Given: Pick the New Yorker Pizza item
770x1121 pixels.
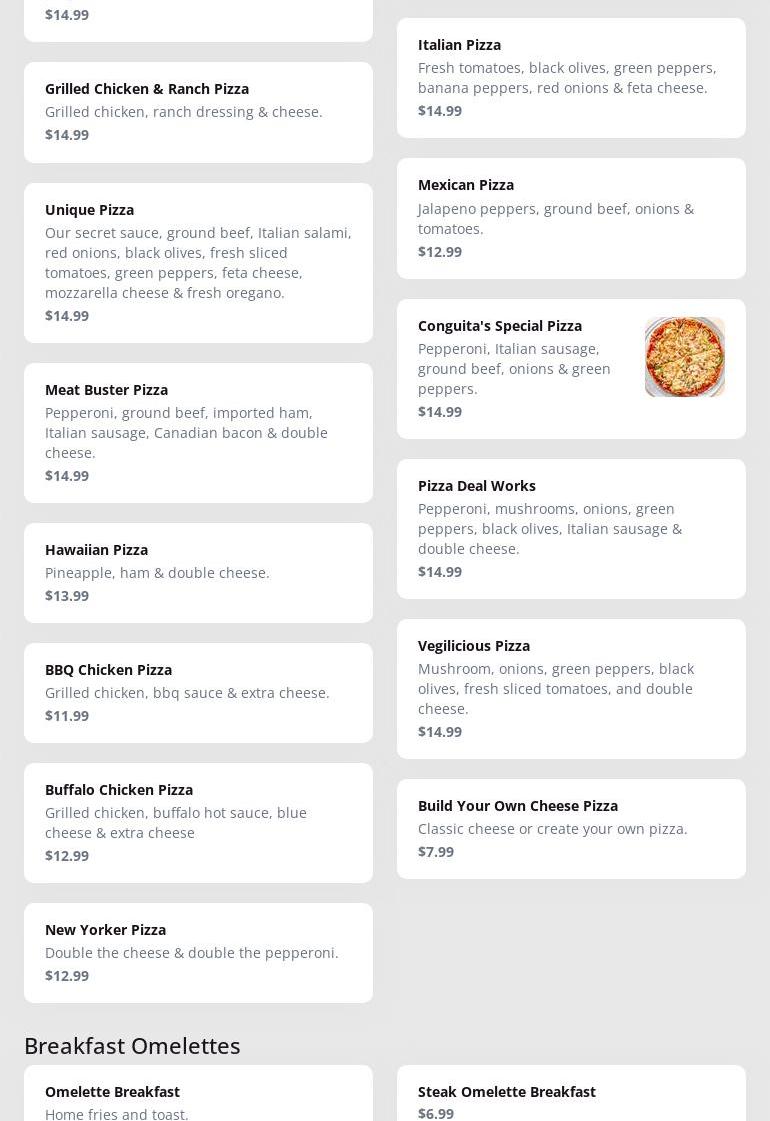Looking at the screenshot, I should [x=198, y=952].
